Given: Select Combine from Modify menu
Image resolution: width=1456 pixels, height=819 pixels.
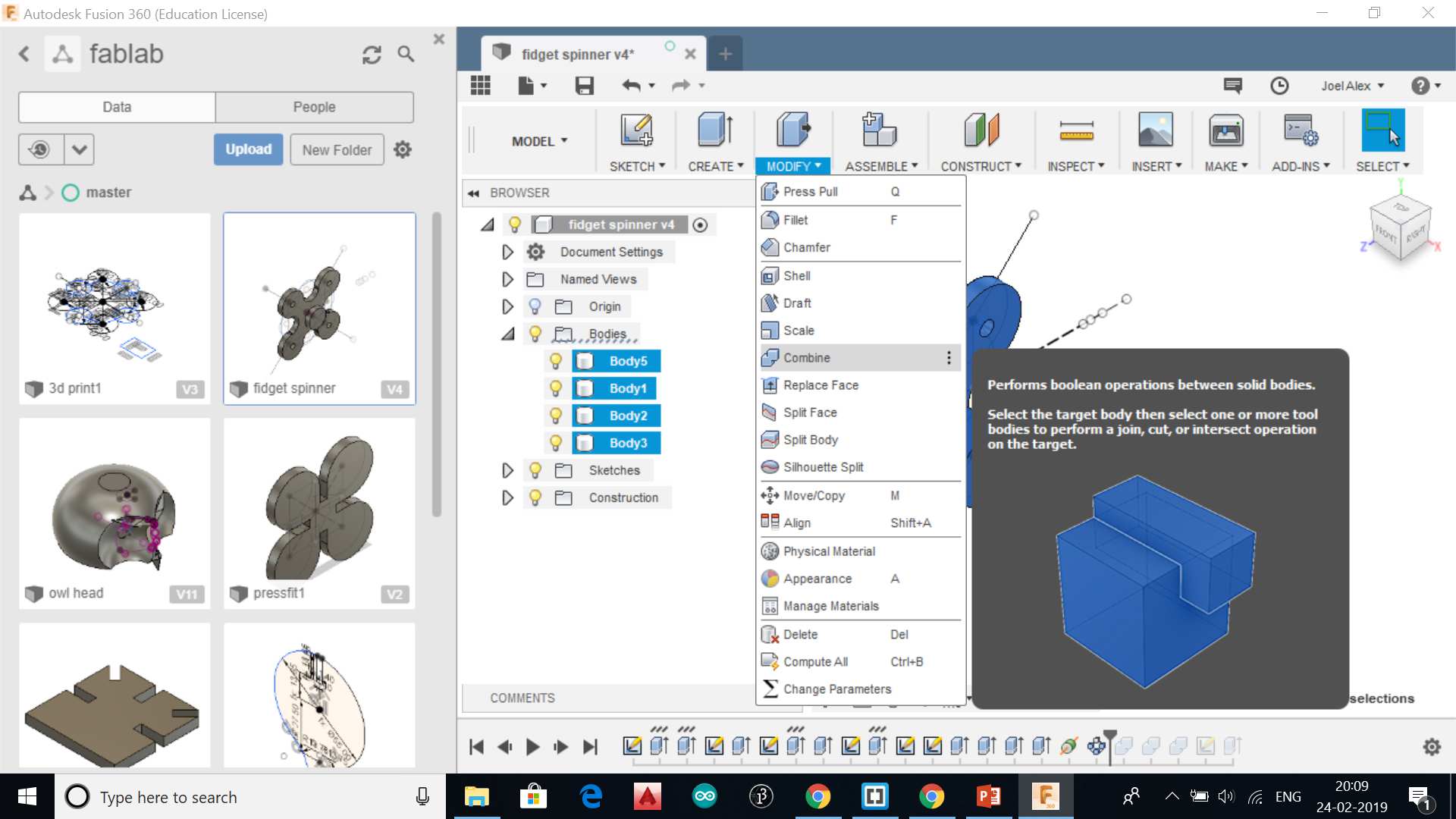Looking at the screenshot, I should (807, 358).
